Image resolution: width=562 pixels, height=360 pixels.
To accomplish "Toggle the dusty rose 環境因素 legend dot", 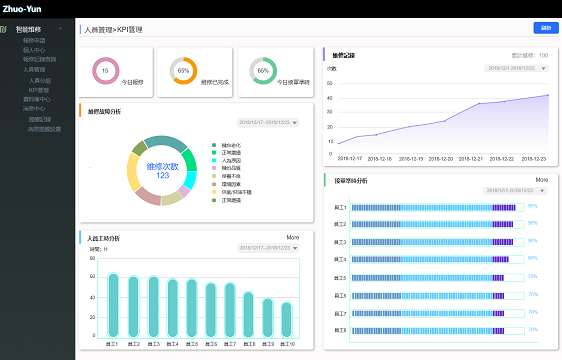I will pos(214,184).
